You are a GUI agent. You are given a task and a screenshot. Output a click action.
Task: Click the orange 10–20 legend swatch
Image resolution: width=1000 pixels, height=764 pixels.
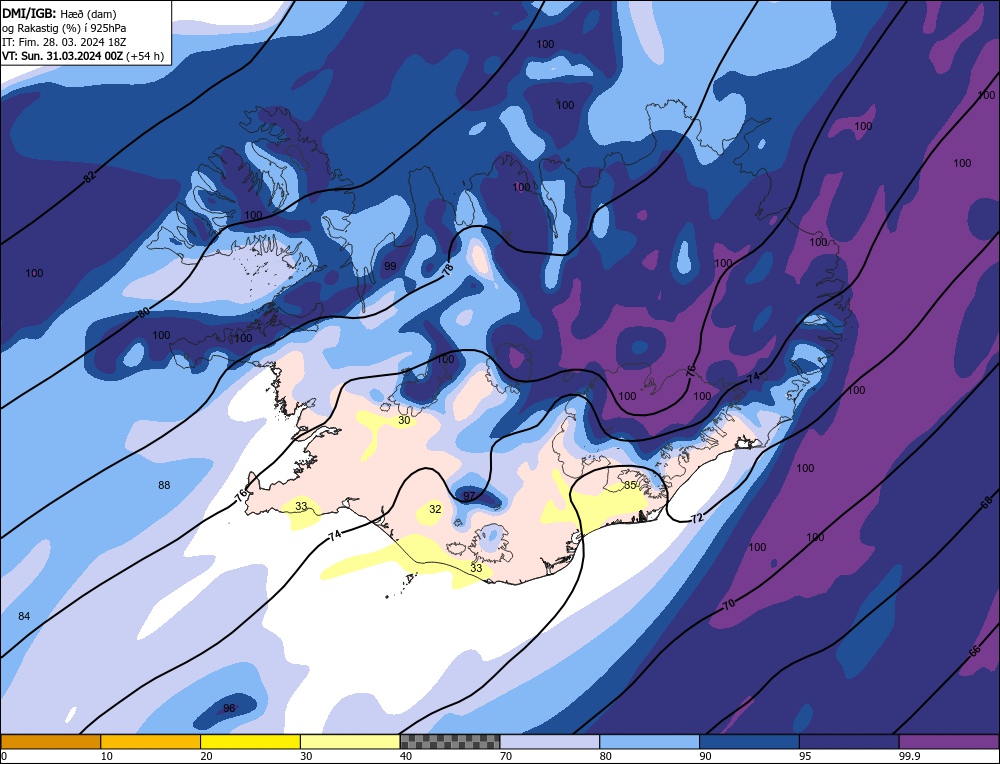(x=151, y=741)
